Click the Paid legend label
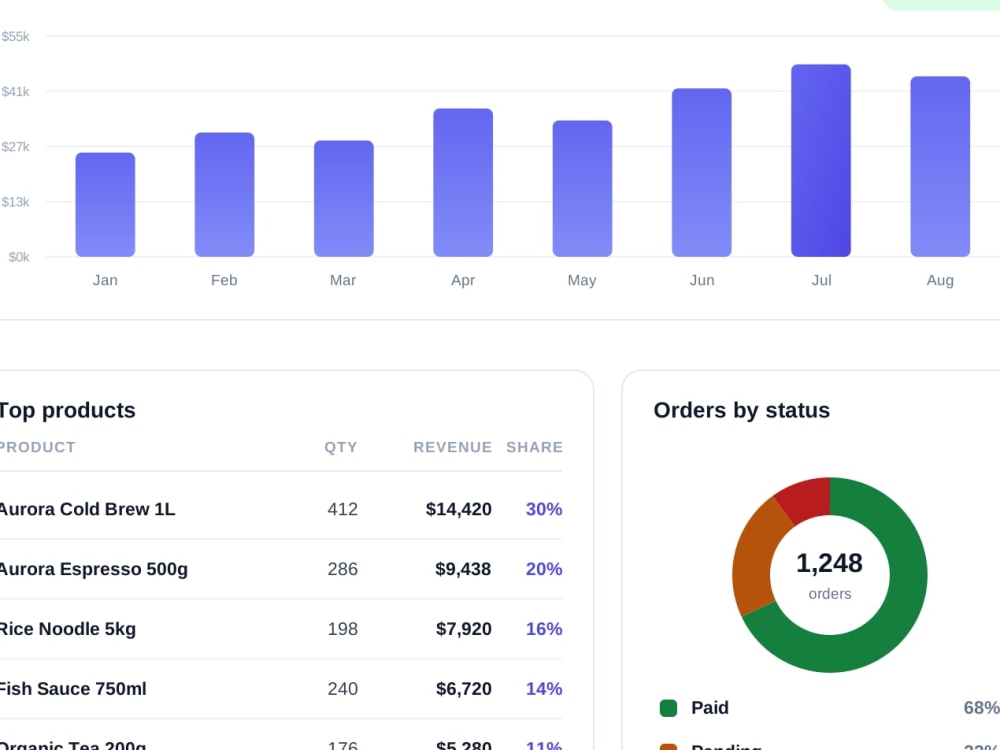This screenshot has width=1000, height=750. [x=710, y=708]
